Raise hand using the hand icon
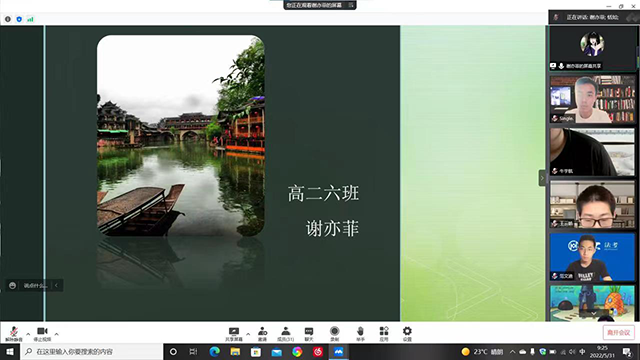 pyautogui.click(x=360, y=333)
